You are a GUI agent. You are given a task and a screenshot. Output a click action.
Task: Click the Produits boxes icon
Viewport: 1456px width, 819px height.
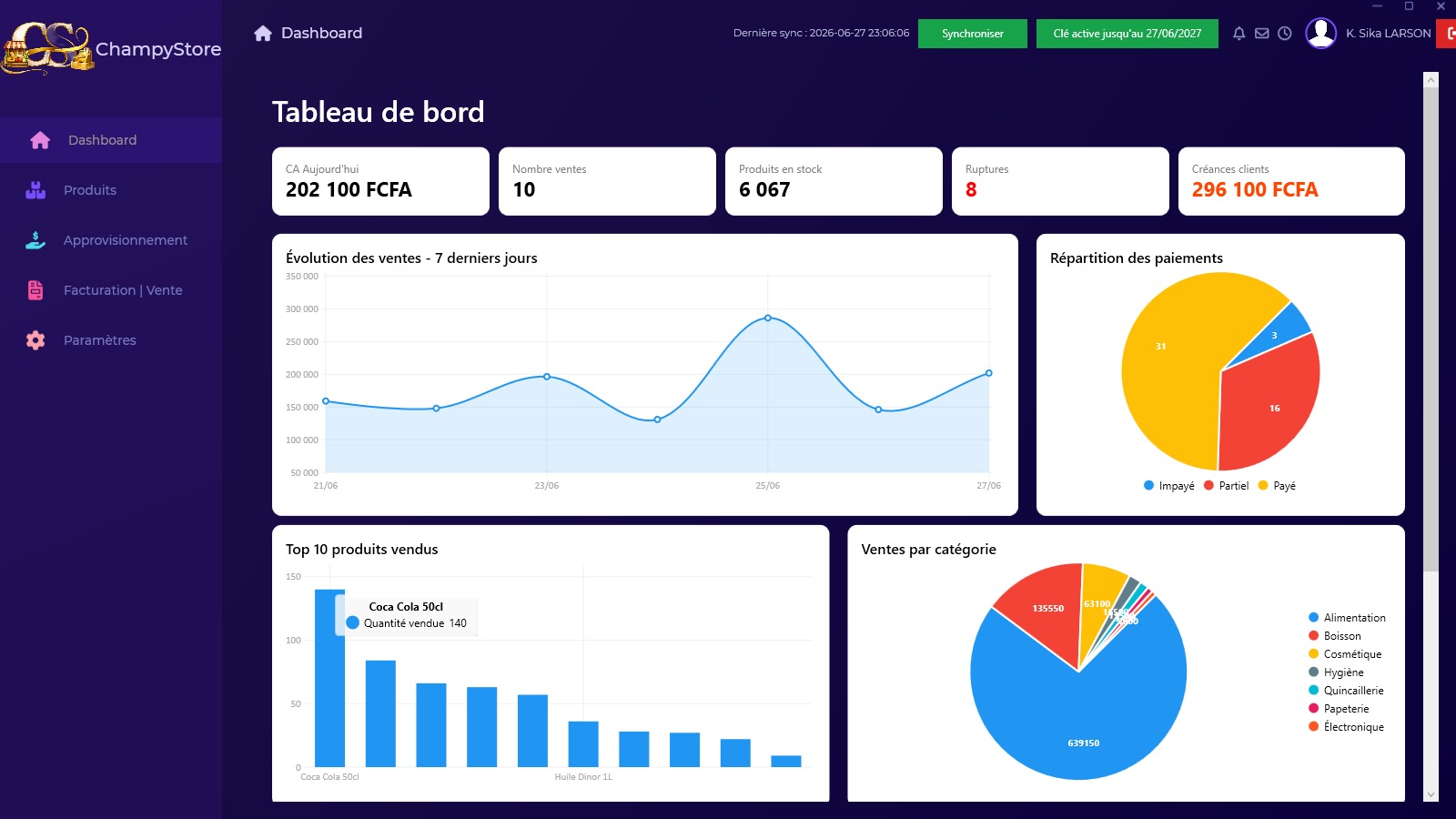[x=35, y=190]
